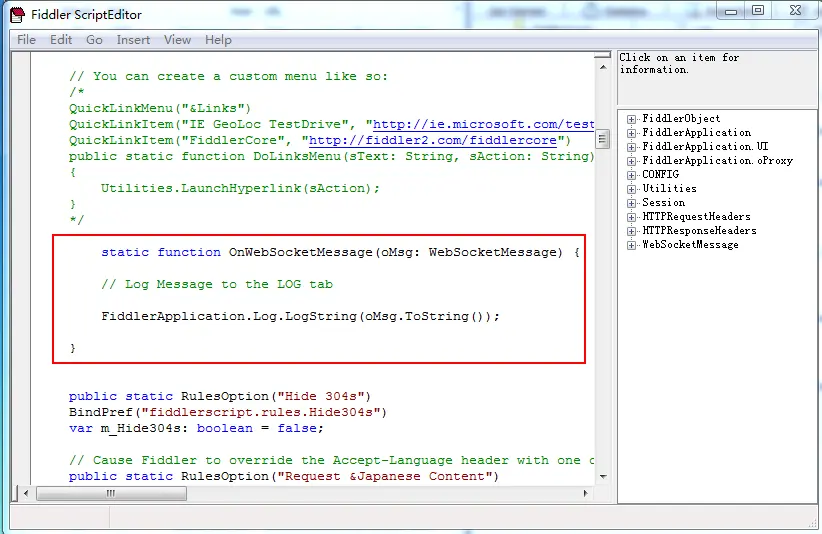Select Utilities in the class tree
822x534 pixels.
[x=669, y=189]
